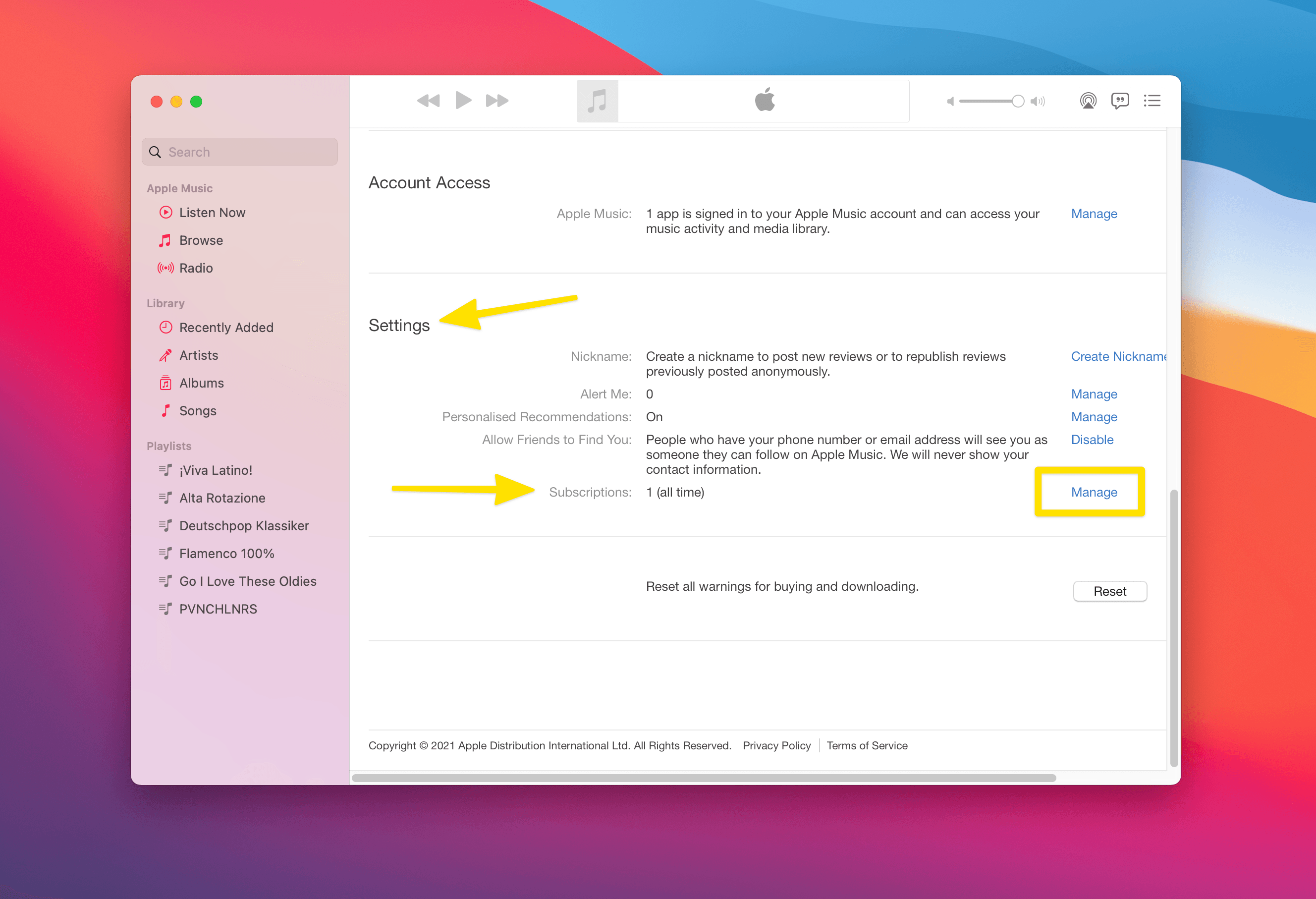Click the magnifying glass search icon

tap(155, 152)
